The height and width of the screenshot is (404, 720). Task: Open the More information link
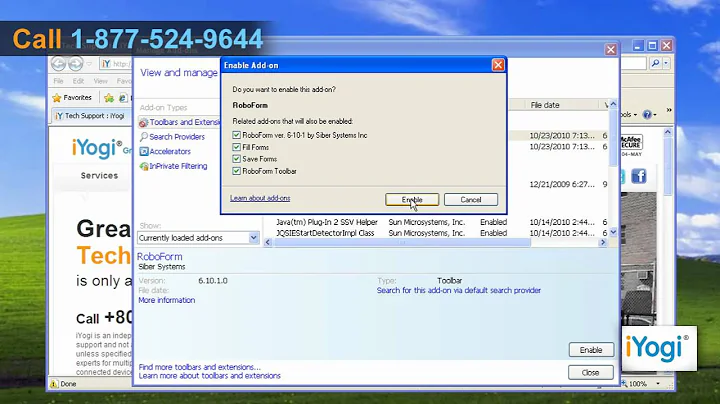pyautogui.click(x=167, y=300)
